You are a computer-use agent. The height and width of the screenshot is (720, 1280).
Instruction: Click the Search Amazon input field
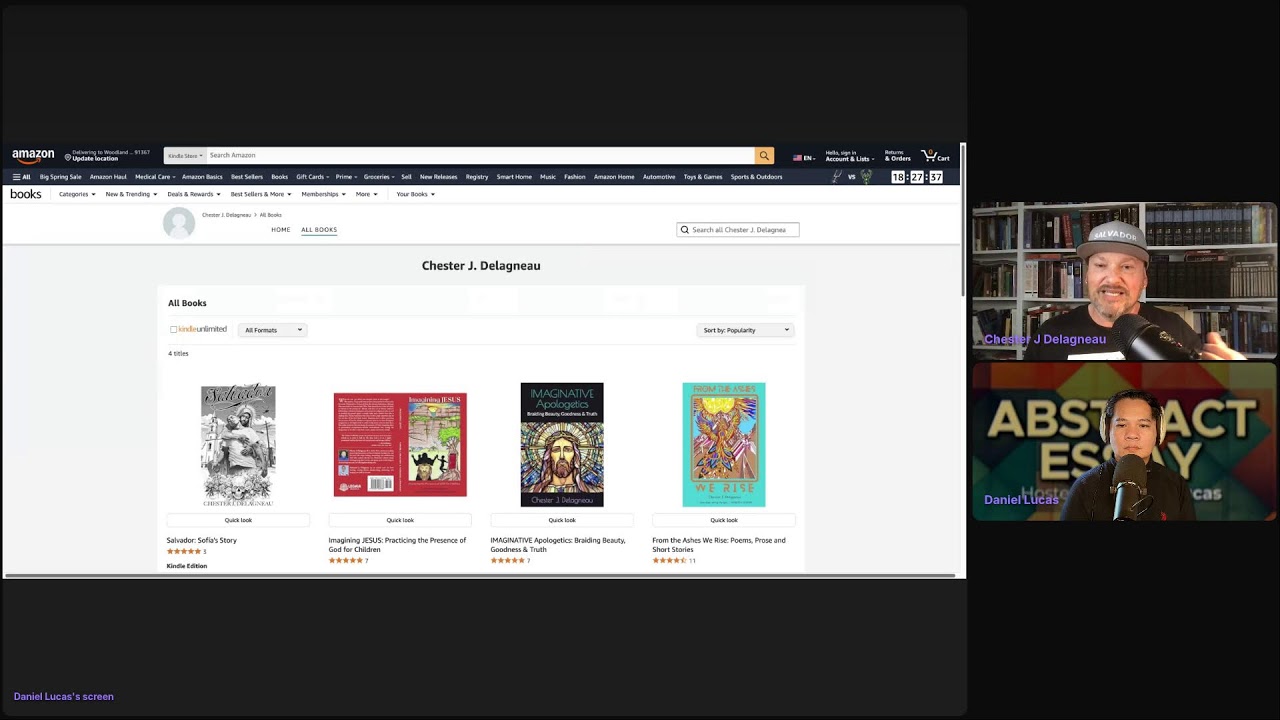480,155
